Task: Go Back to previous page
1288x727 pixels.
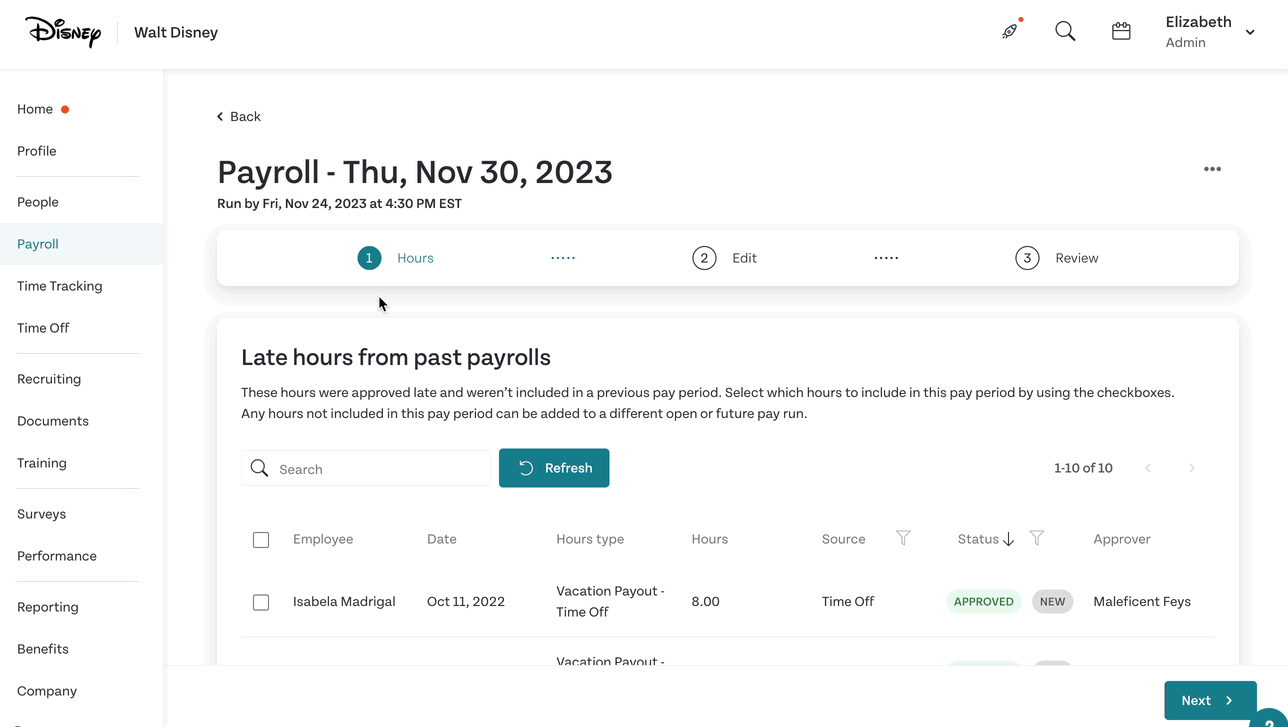Action: pos(239,116)
